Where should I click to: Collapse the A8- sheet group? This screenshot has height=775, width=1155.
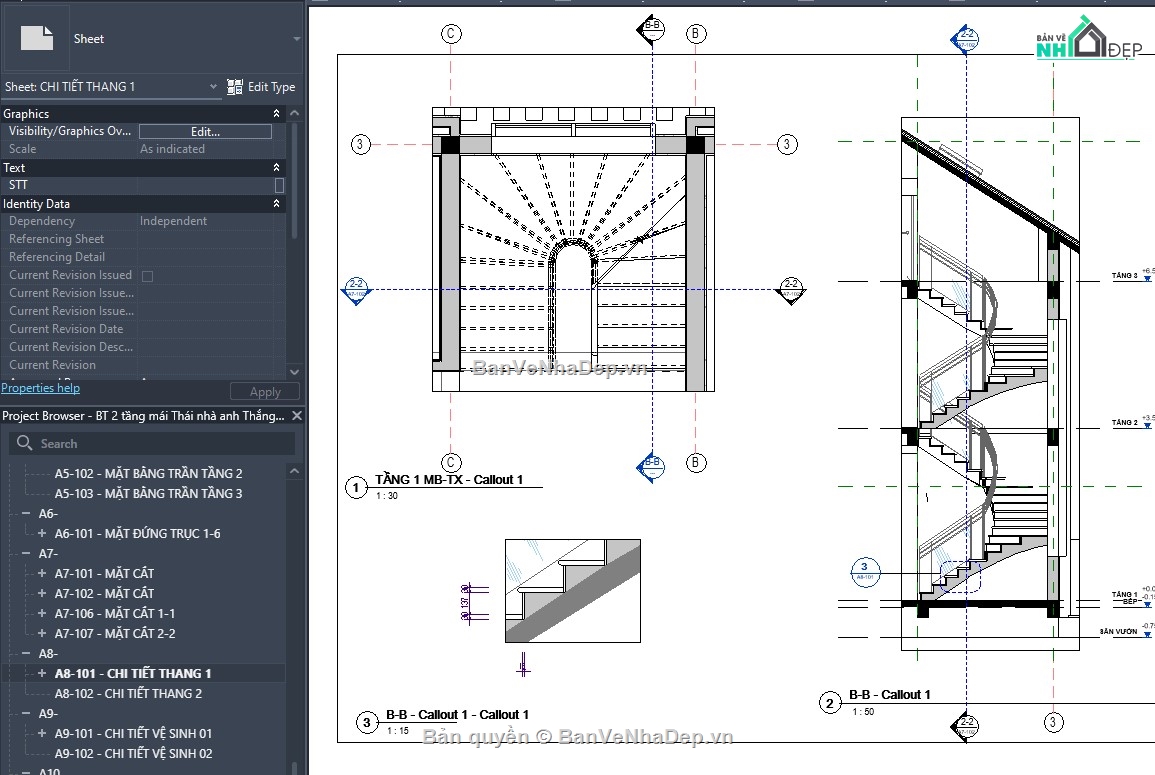click(x=26, y=653)
